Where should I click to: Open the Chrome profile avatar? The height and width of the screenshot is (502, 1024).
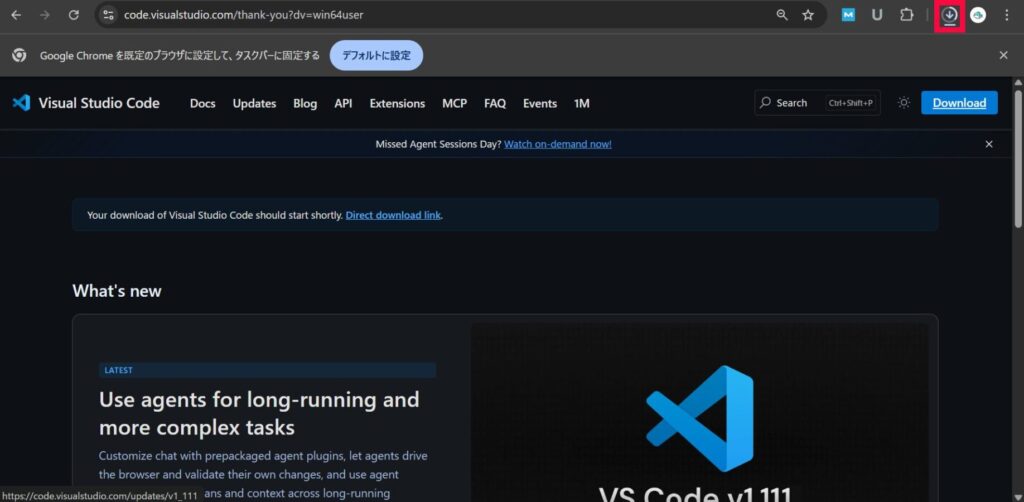tap(978, 15)
